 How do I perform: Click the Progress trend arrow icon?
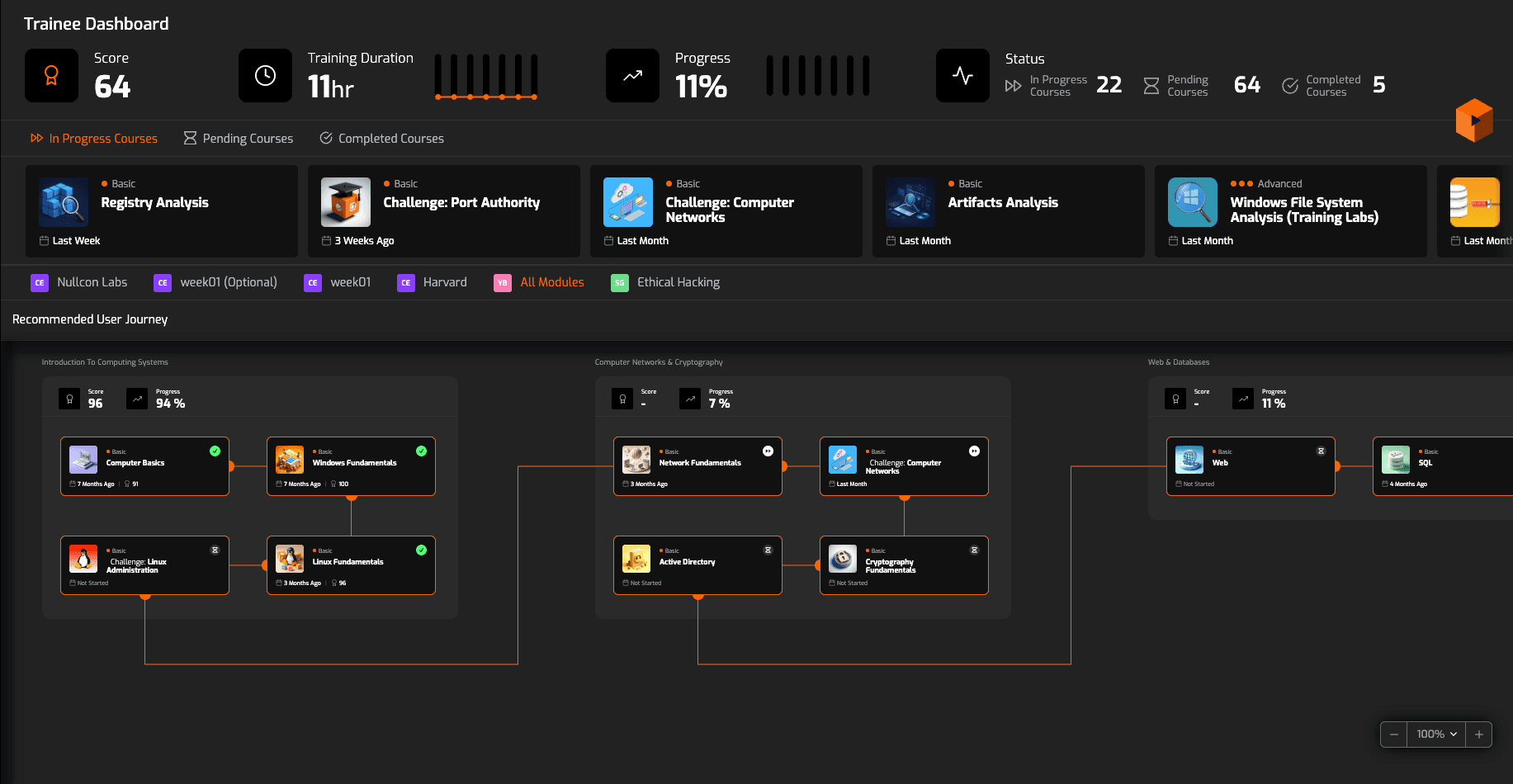coord(632,76)
